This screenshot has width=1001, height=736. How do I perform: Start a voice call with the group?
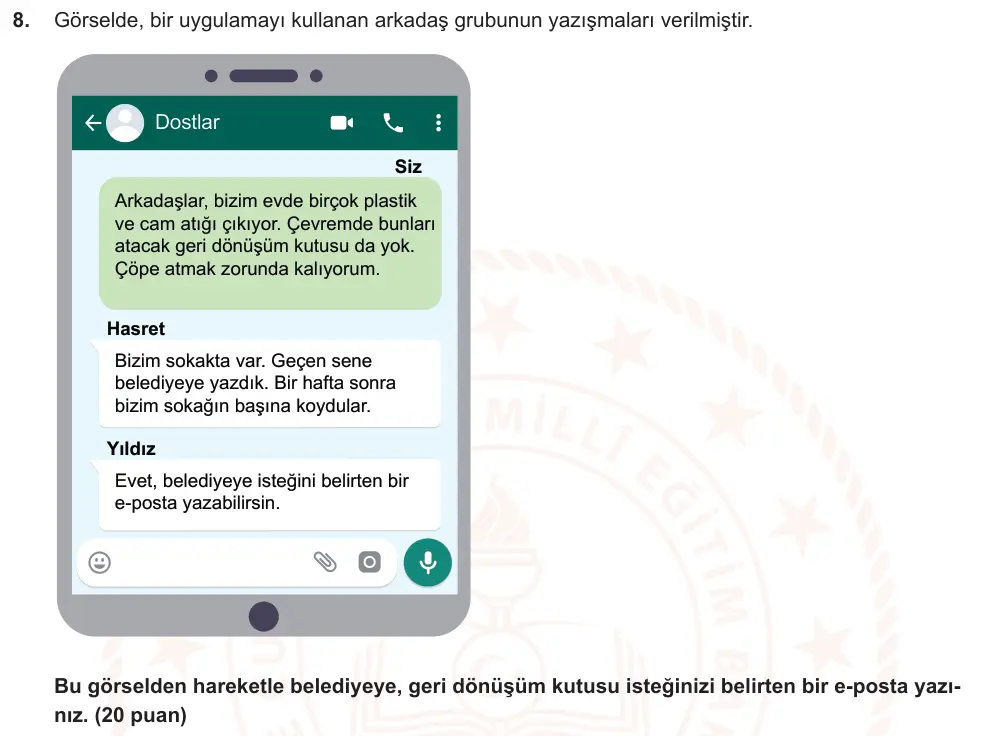pyautogui.click(x=393, y=123)
